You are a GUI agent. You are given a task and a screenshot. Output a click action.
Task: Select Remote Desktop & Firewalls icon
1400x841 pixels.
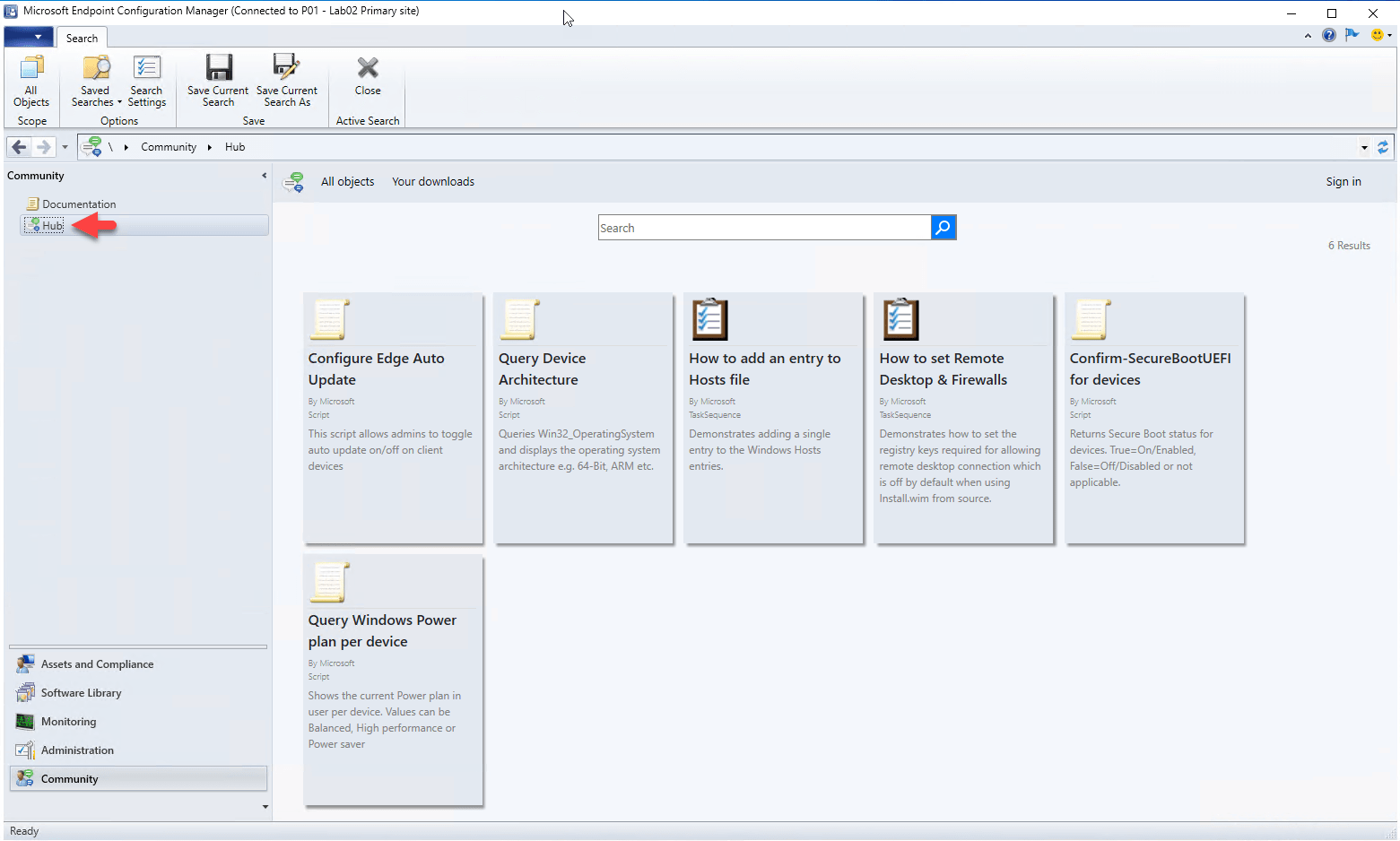[900, 319]
